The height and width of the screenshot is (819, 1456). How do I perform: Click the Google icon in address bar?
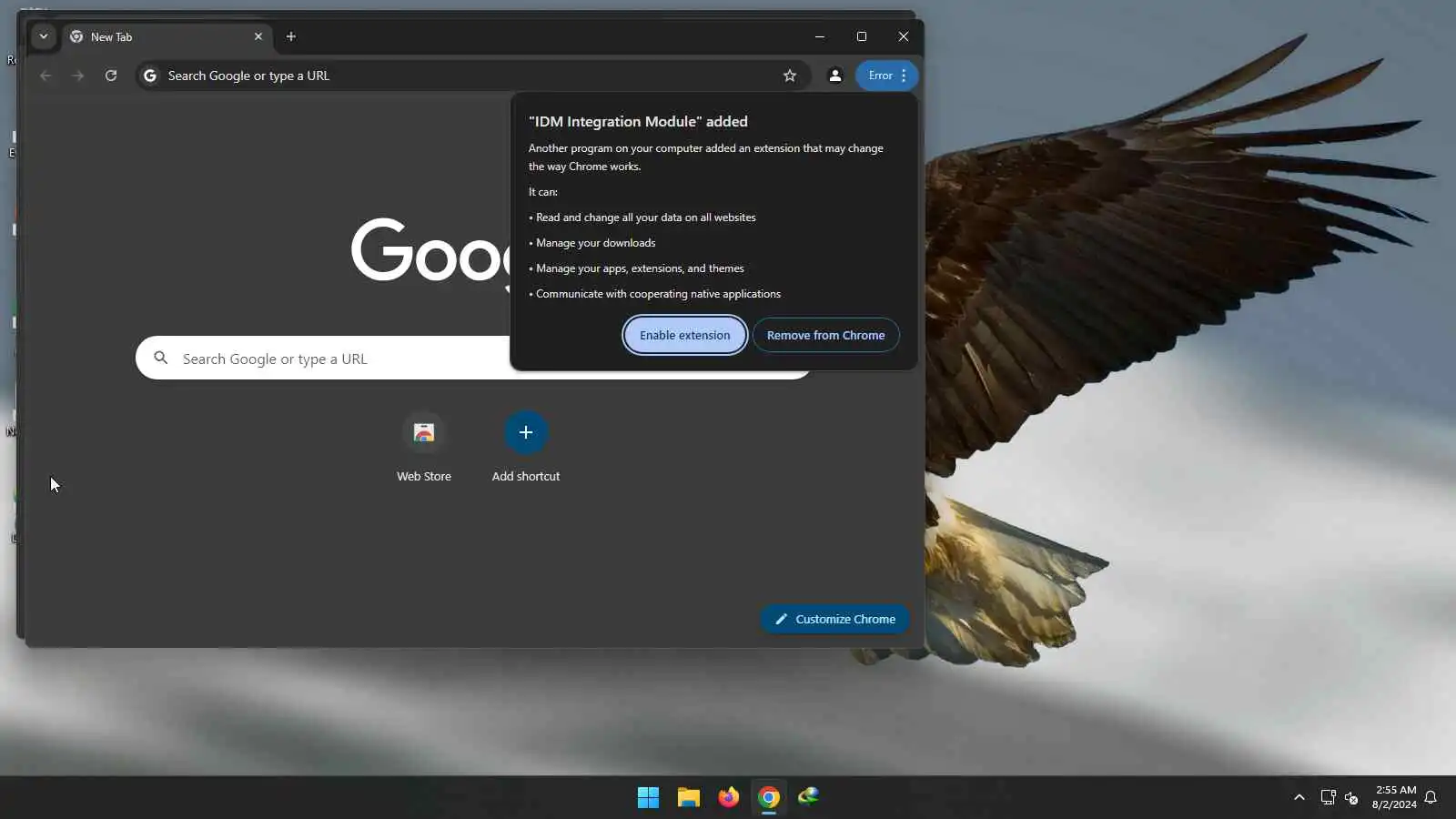coord(150,76)
